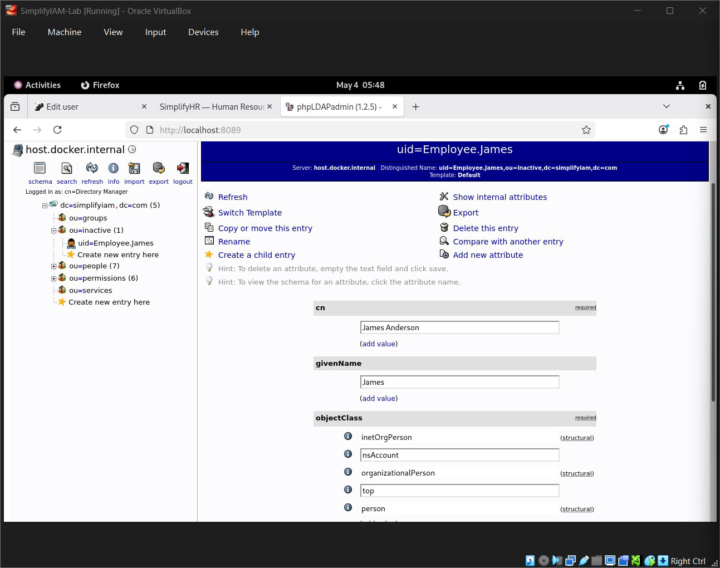Select ou=services in the tree

(x=90, y=290)
